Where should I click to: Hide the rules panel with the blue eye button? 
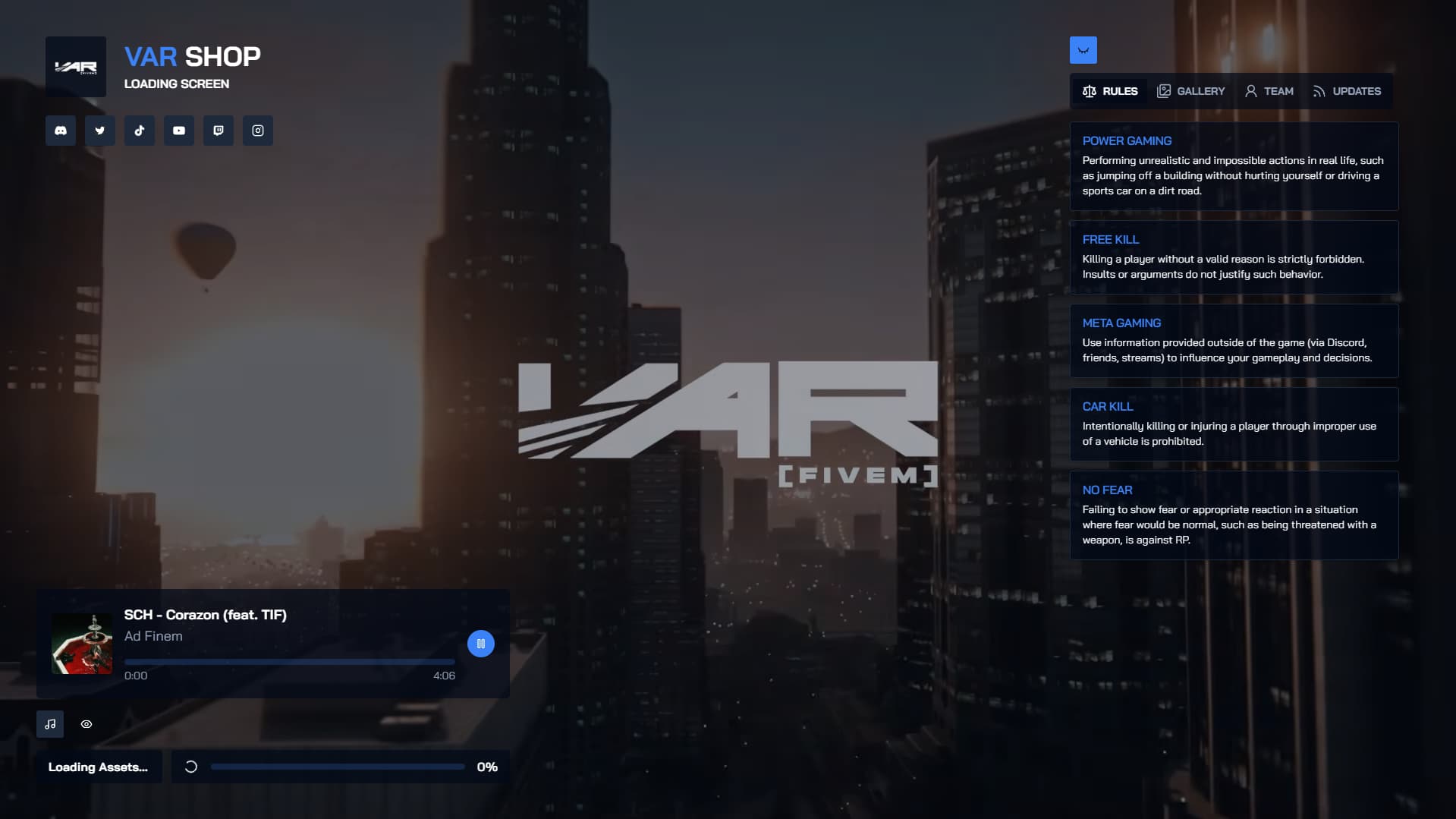(1083, 49)
